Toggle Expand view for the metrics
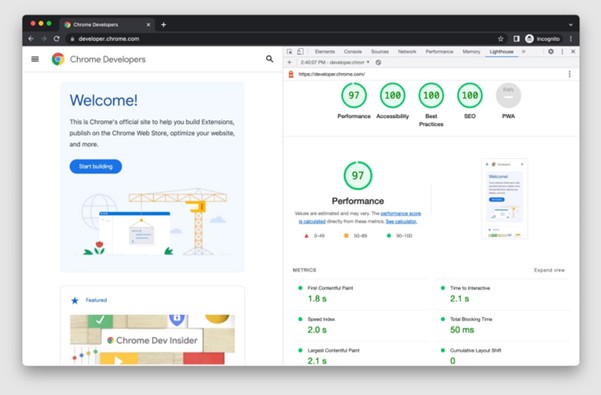Screen dimensions: 601x395 pyautogui.click(x=549, y=270)
